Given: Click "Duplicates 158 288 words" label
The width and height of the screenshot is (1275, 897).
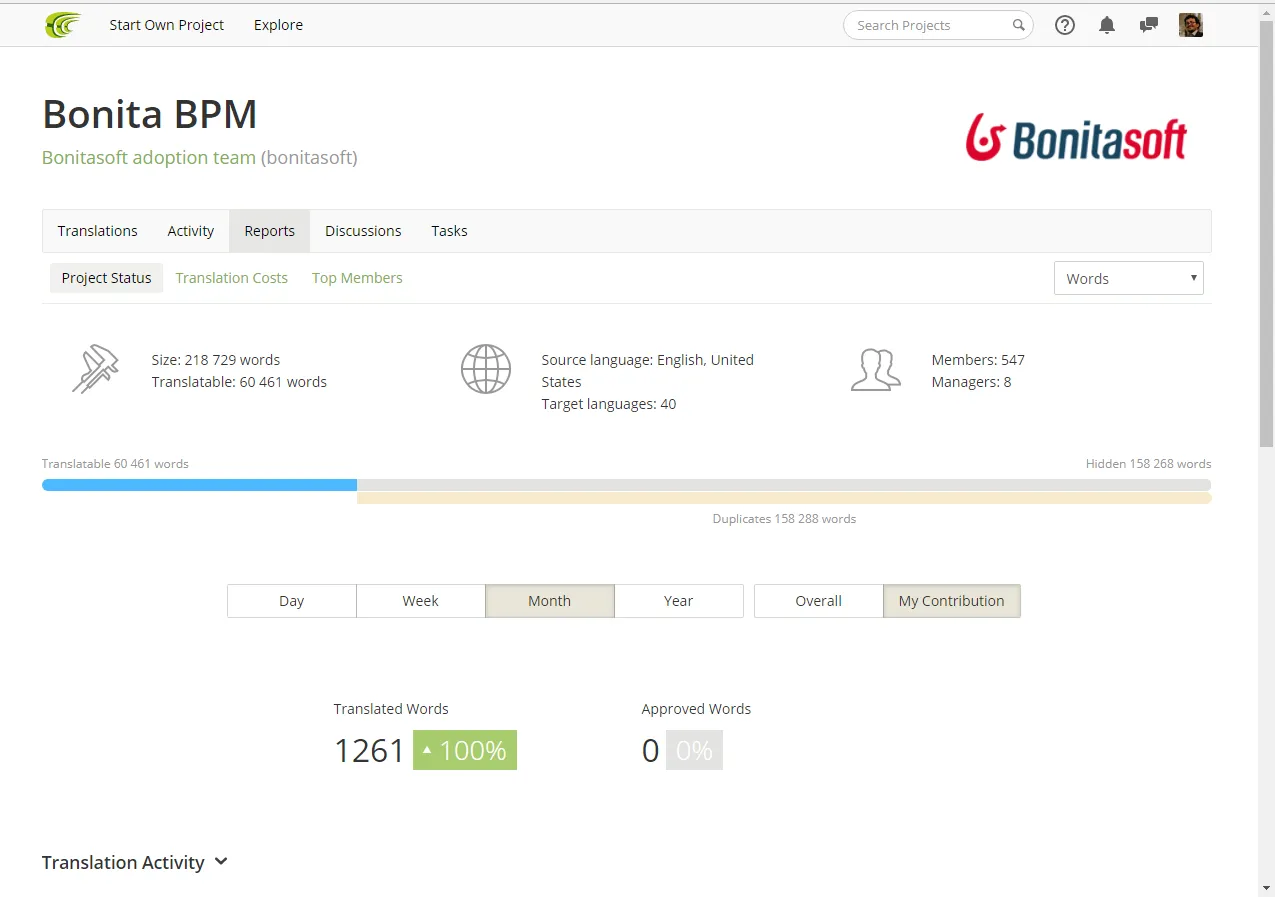Looking at the screenshot, I should (x=784, y=519).
